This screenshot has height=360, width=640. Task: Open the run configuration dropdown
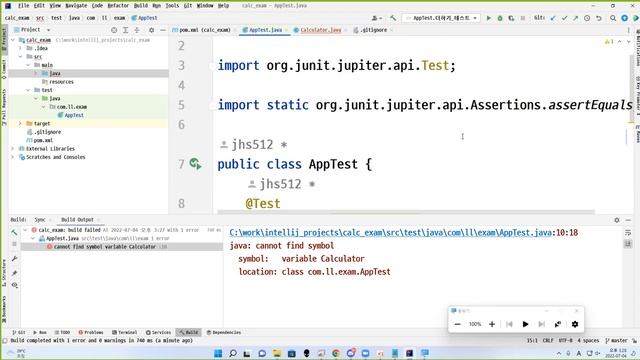(441, 18)
